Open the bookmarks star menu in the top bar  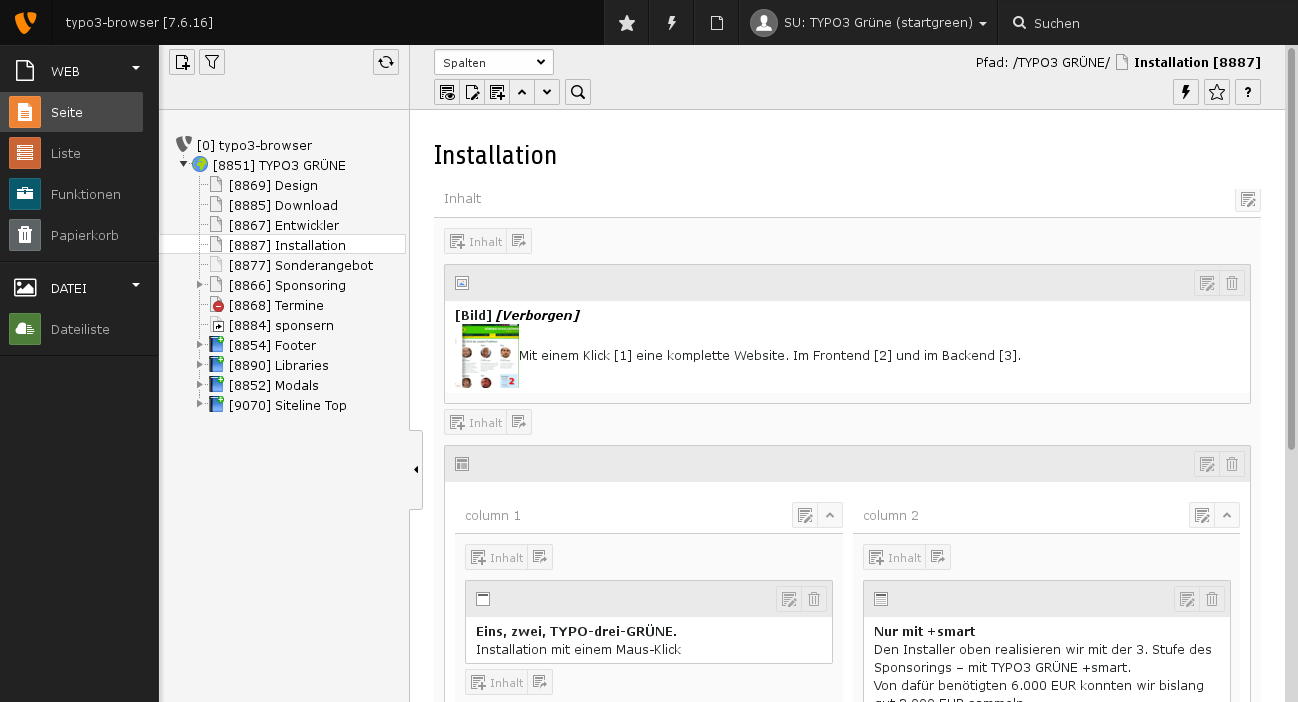pyautogui.click(x=627, y=23)
